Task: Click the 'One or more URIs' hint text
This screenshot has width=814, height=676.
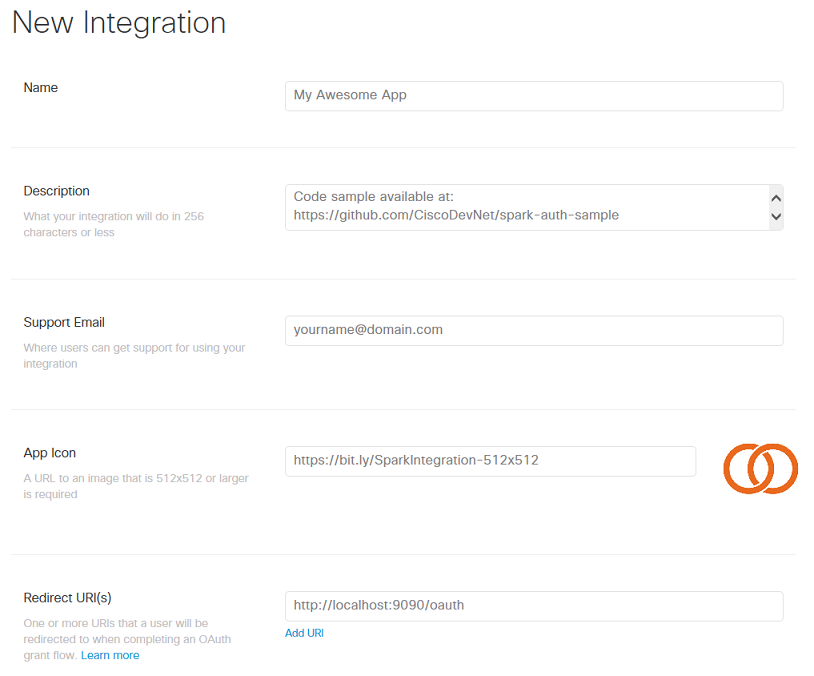Action: pyautogui.click(x=127, y=639)
